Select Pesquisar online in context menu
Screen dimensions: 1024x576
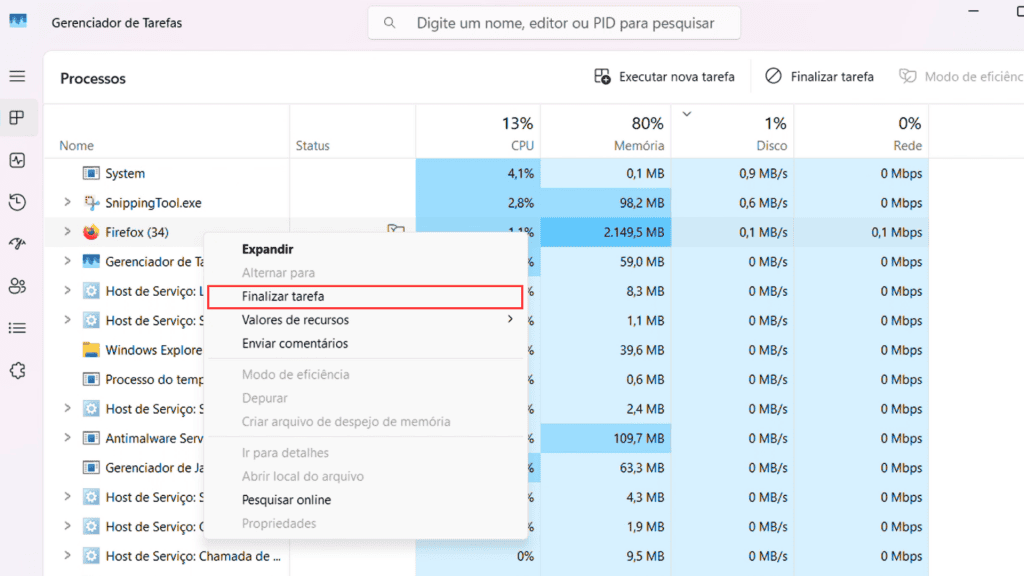pyautogui.click(x=365, y=500)
